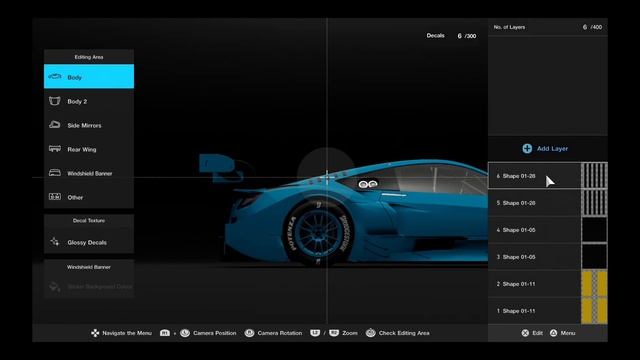Click layer 1 yellow thumbnail

coord(594,311)
